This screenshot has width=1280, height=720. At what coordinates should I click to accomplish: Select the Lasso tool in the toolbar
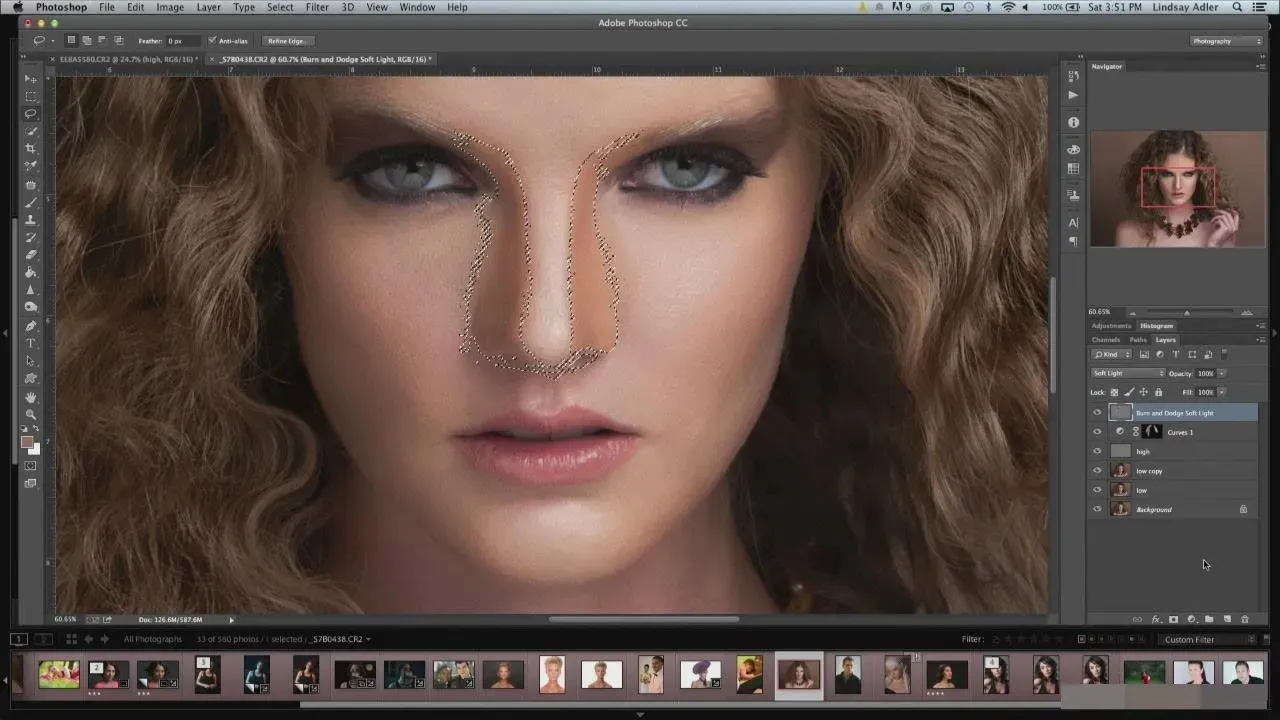point(31,114)
